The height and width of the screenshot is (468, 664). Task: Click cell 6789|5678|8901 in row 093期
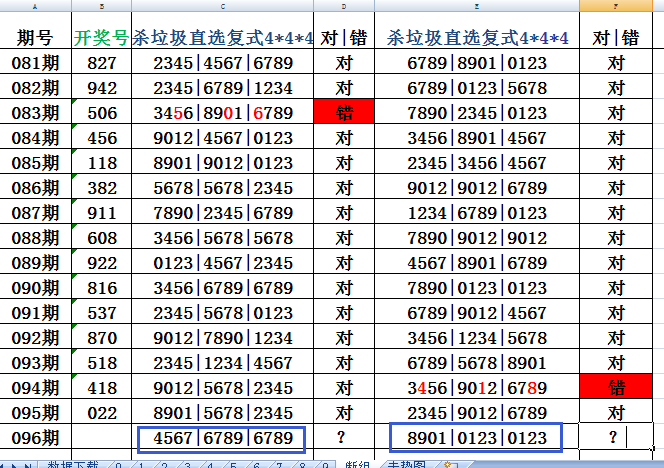(x=477, y=363)
